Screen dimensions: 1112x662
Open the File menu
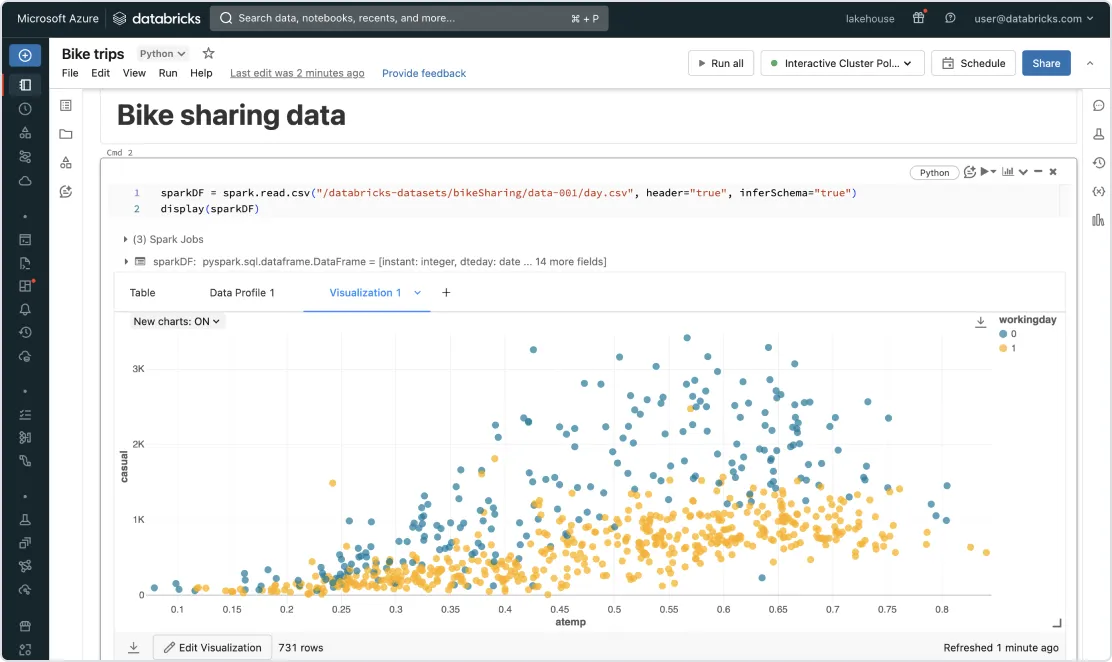tap(69, 73)
